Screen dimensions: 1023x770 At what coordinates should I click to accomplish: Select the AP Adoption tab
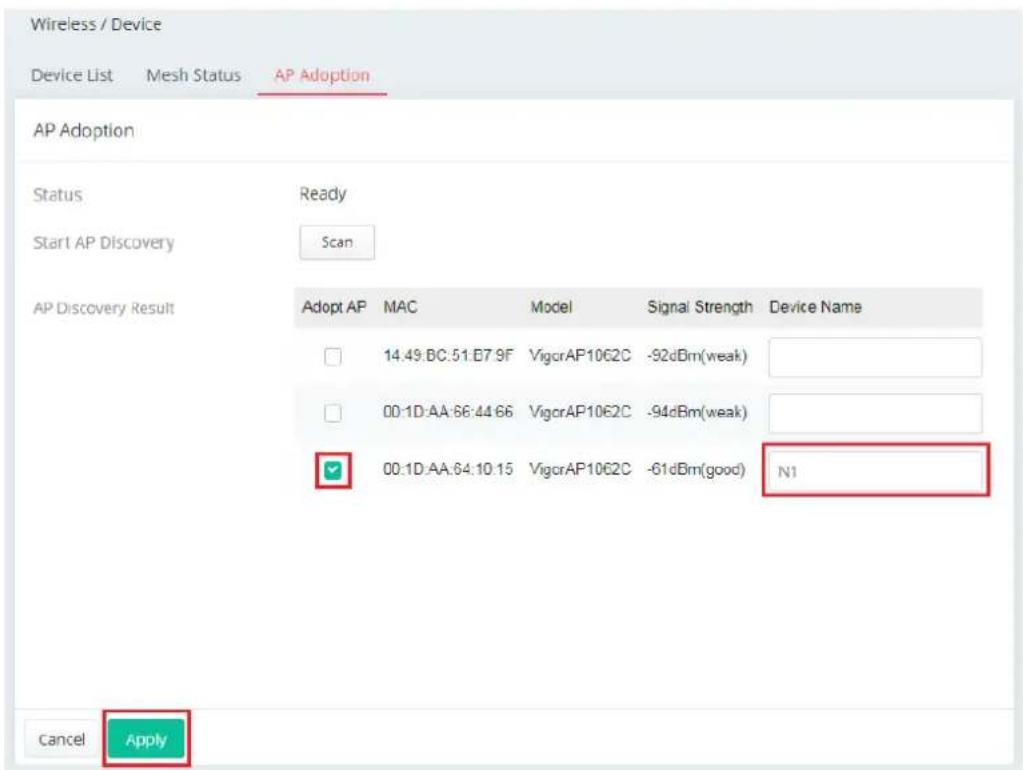point(322,76)
